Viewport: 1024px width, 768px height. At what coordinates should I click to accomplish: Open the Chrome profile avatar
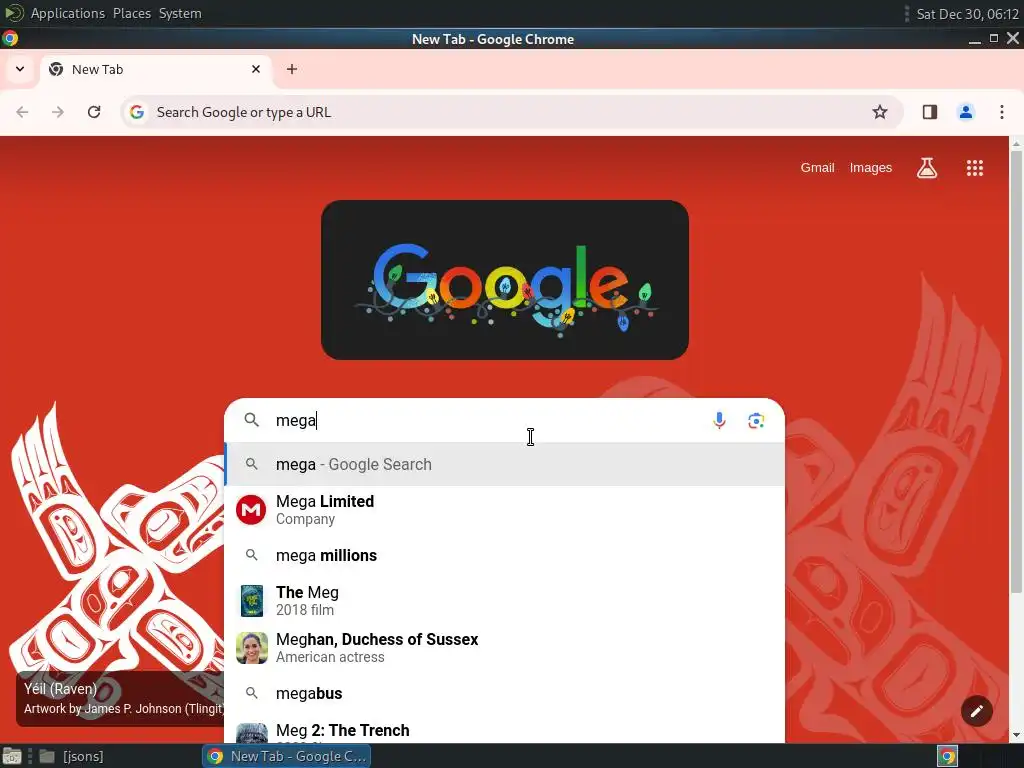966,112
